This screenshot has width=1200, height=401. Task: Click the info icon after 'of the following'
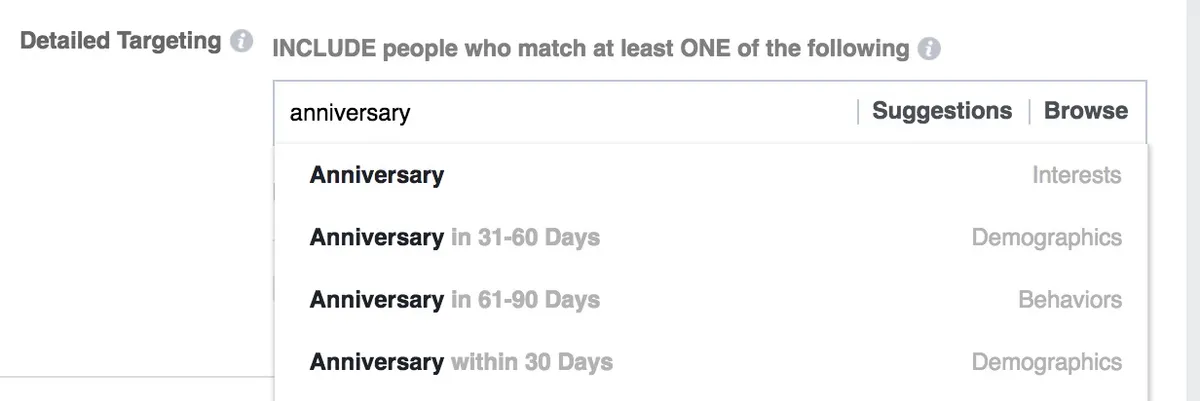(x=930, y=49)
